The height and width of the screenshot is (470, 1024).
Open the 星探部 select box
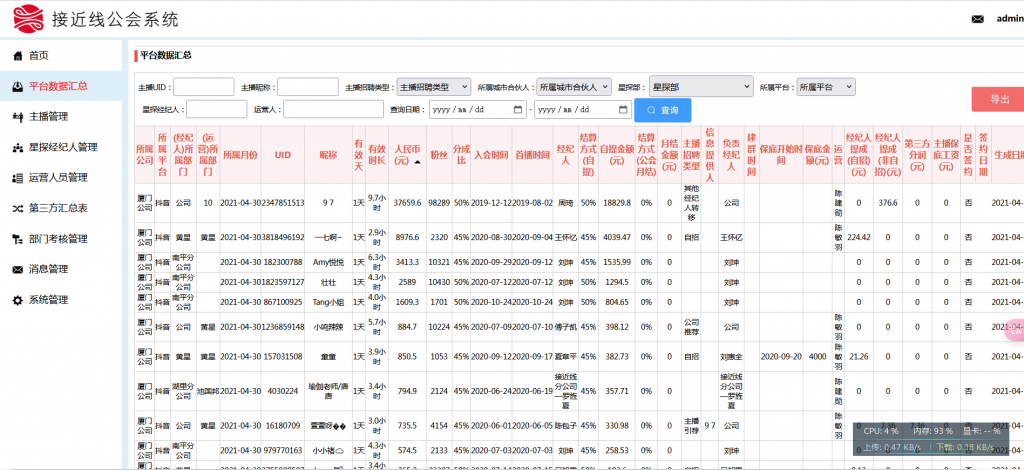coord(701,86)
